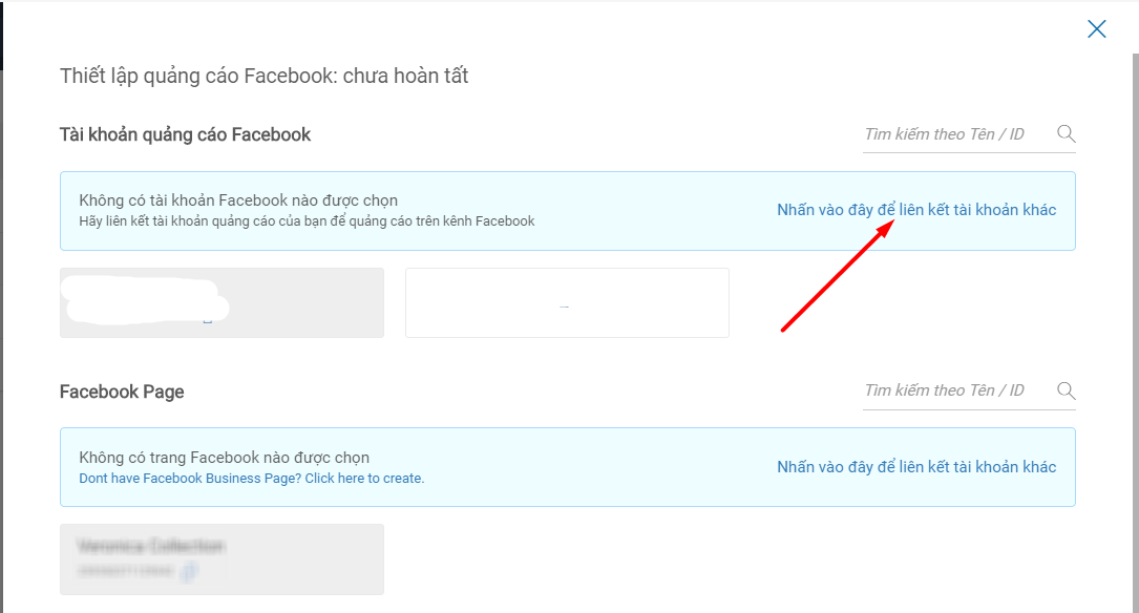Select the second white ad account card
The image size is (1139, 613).
tap(567, 303)
